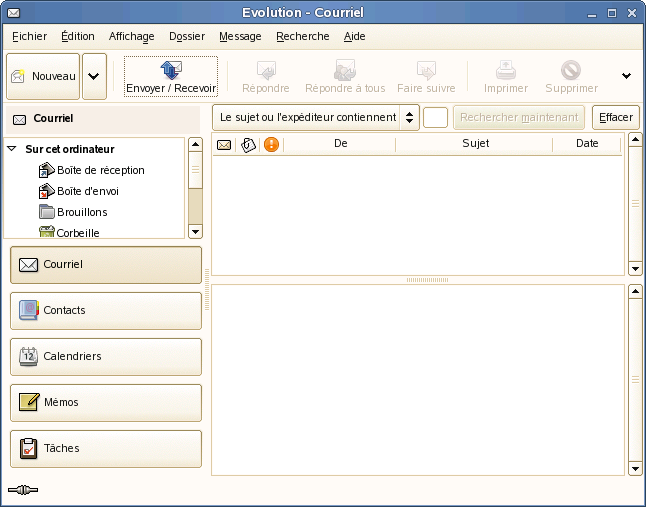Click the Boîte de réception inbox icon

47,170
